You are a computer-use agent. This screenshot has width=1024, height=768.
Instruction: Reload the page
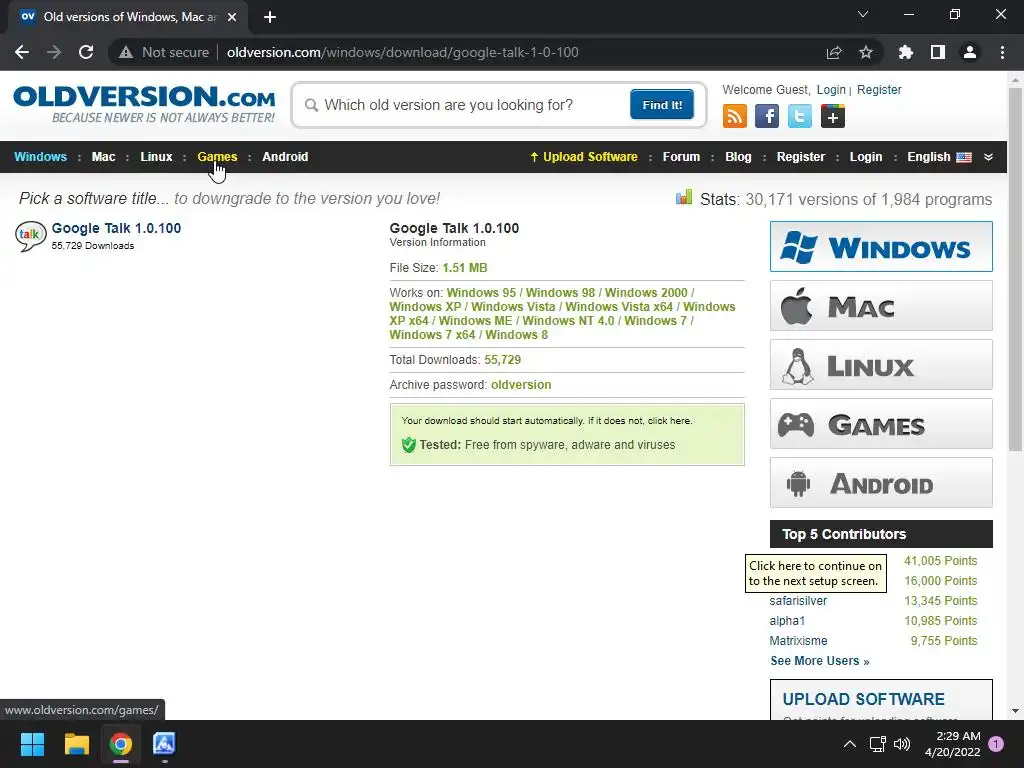click(x=86, y=52)
